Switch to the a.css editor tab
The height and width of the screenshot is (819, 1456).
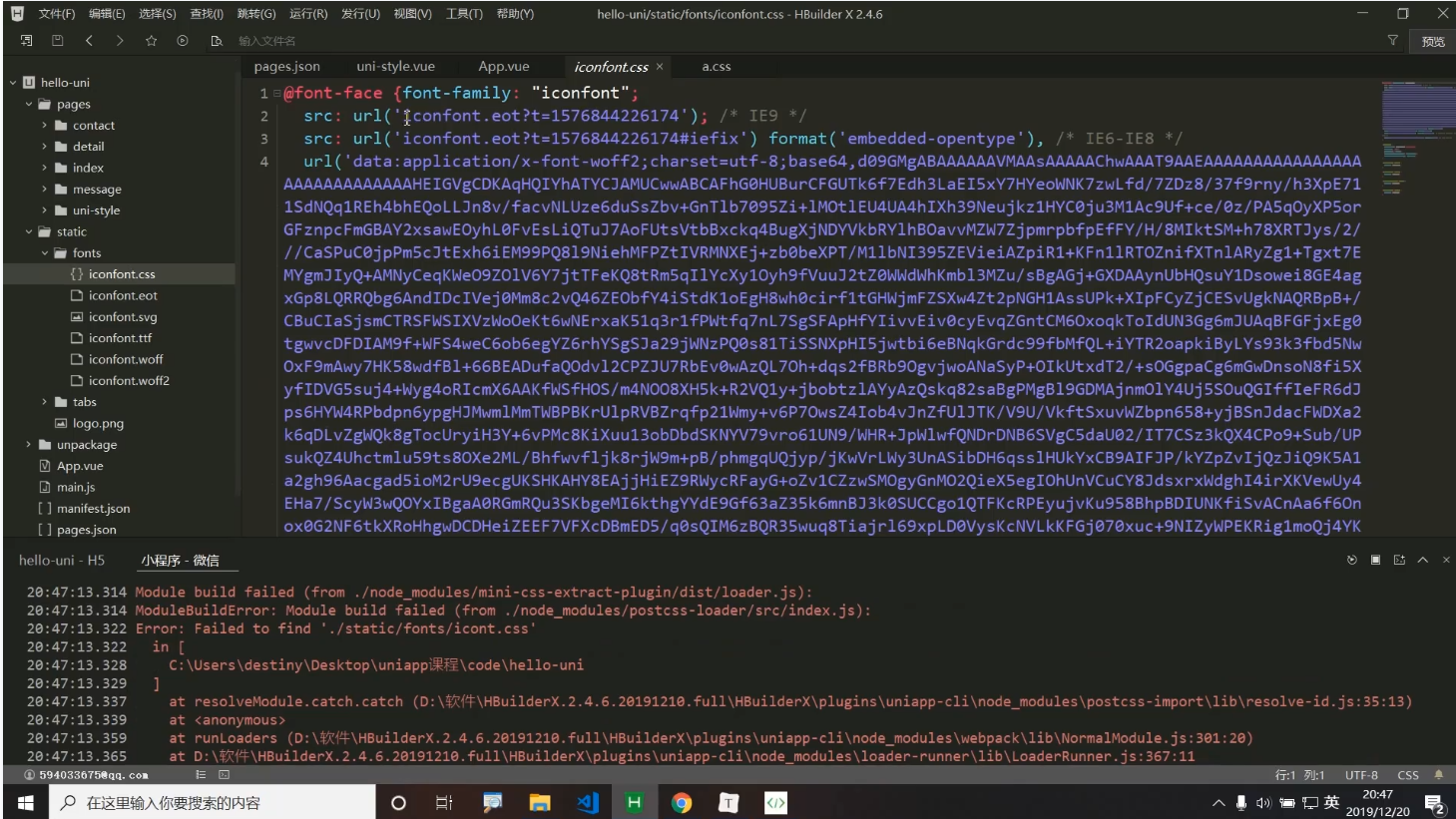tap(717, 67)
